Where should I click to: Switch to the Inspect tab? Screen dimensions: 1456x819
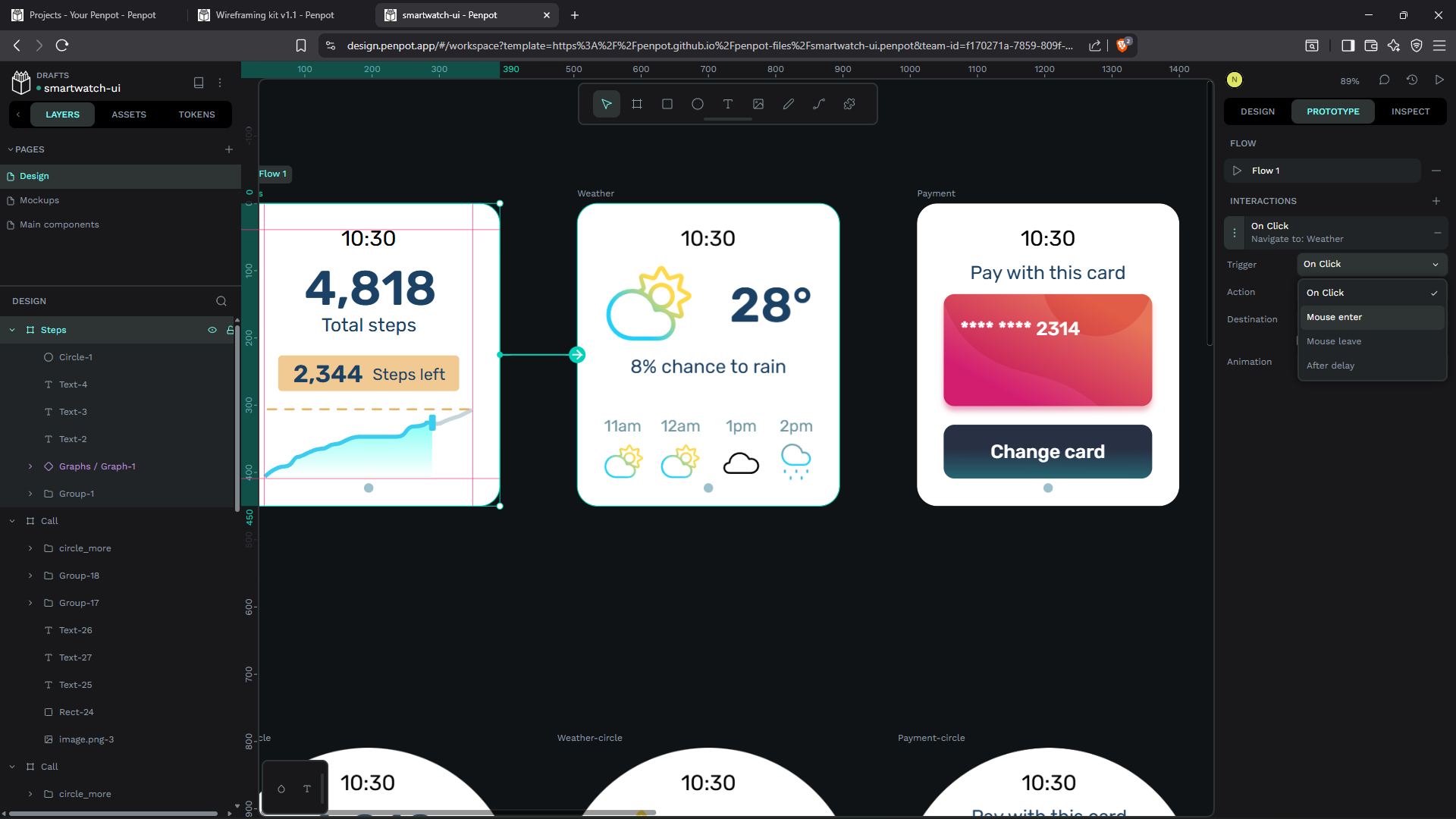click(x=1410, y=111)
